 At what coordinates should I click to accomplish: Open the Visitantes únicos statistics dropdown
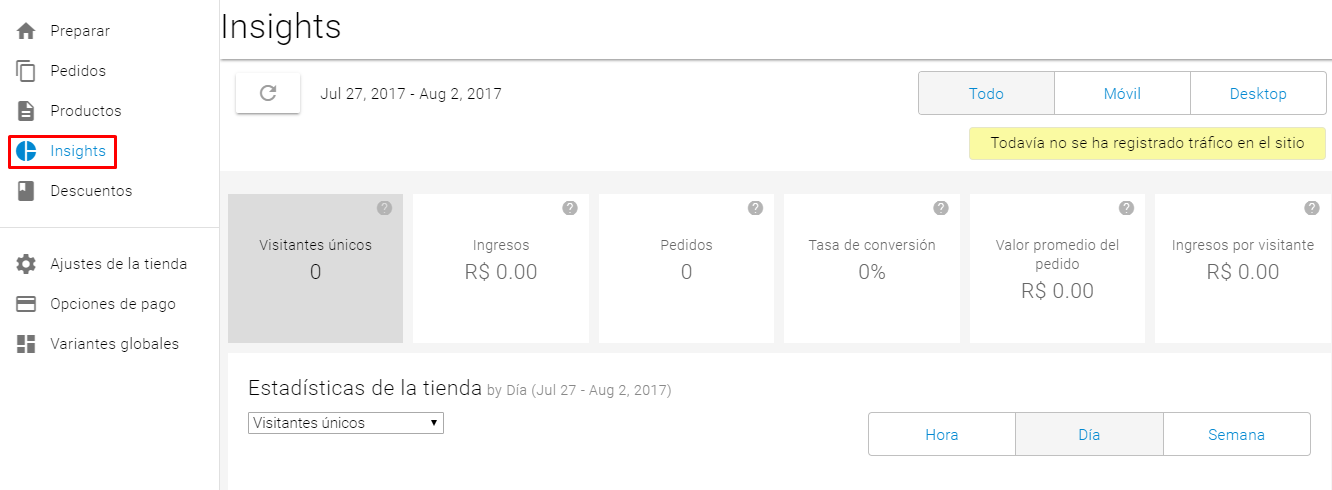pos(346,423)
